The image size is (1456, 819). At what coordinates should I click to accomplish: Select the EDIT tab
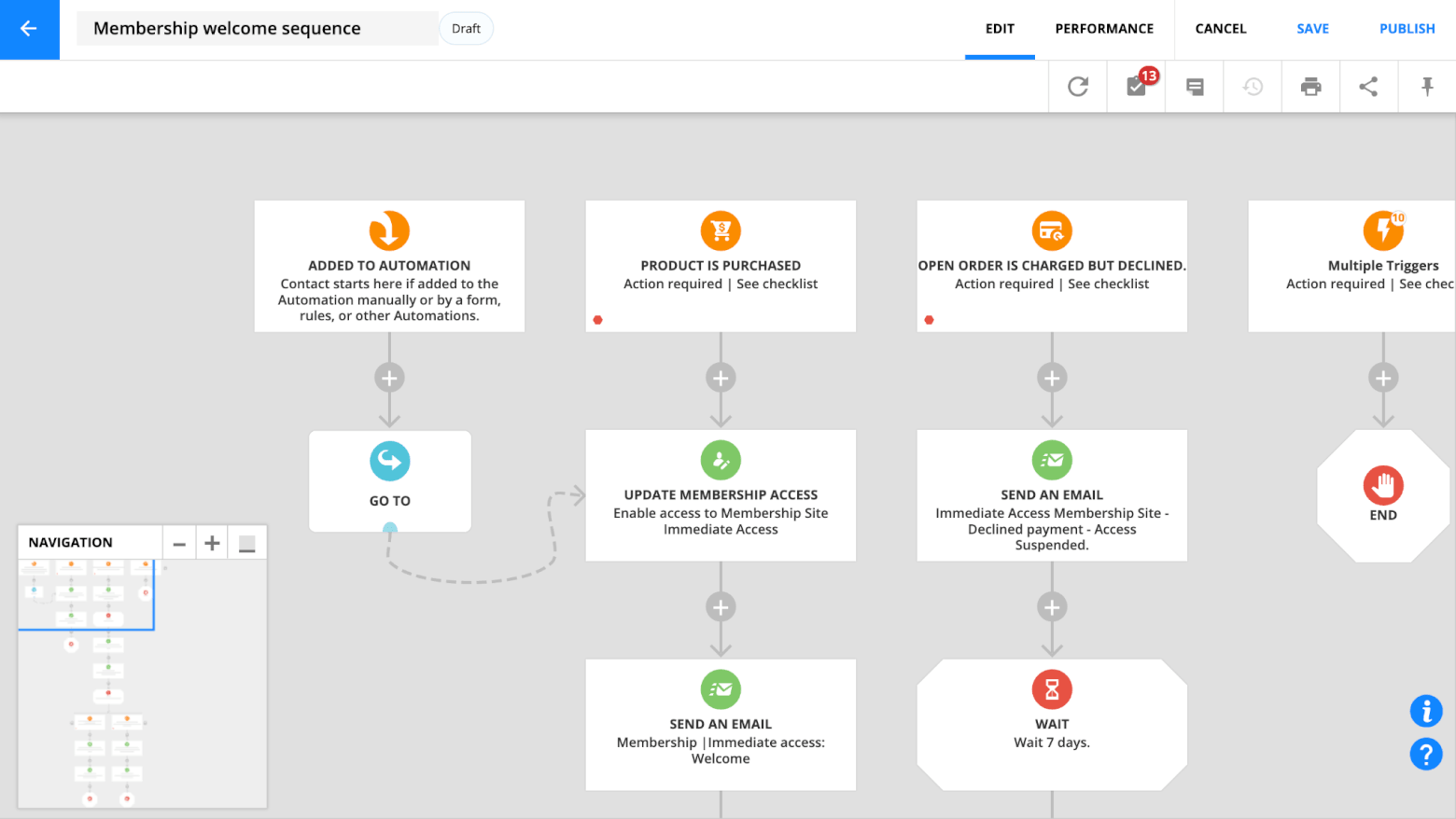point(1000,28)
